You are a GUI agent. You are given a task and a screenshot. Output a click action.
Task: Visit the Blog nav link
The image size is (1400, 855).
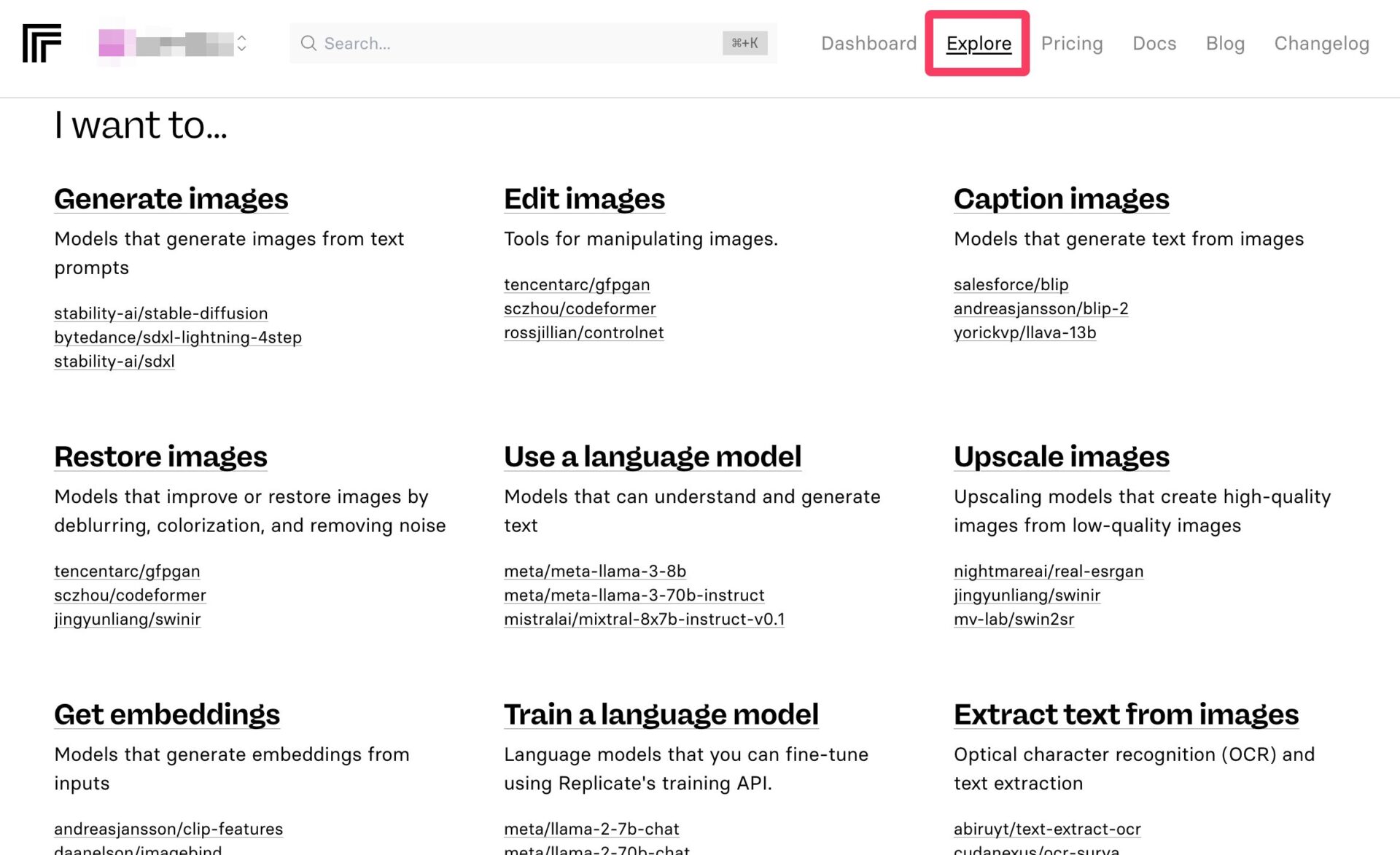pyautogui.click(x=1224, y=43)
